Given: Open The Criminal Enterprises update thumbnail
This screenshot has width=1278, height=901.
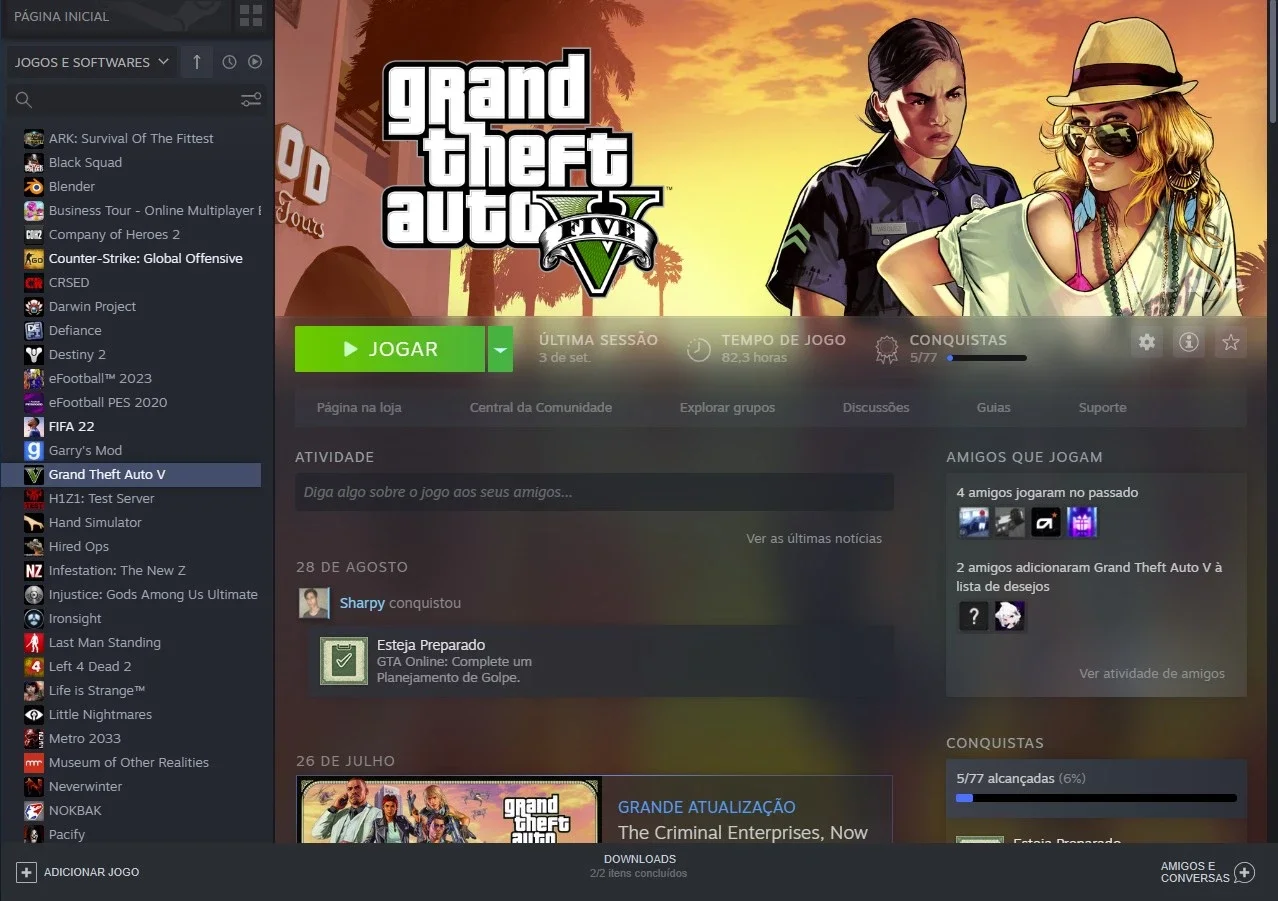Looking at the screenshot, I should click(x=449, y=809).
